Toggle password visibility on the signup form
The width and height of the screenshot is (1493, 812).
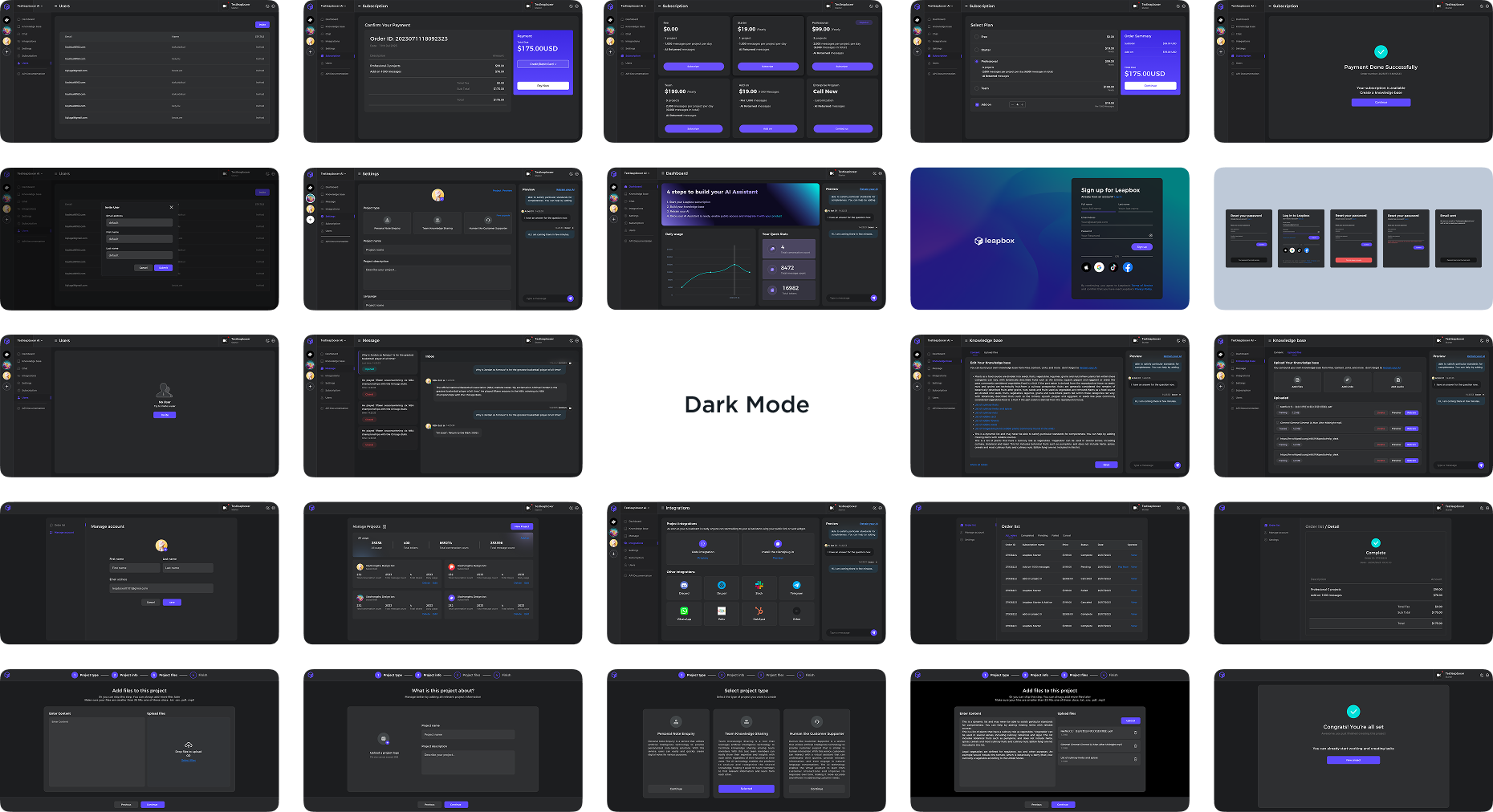tap(1150, 236)
